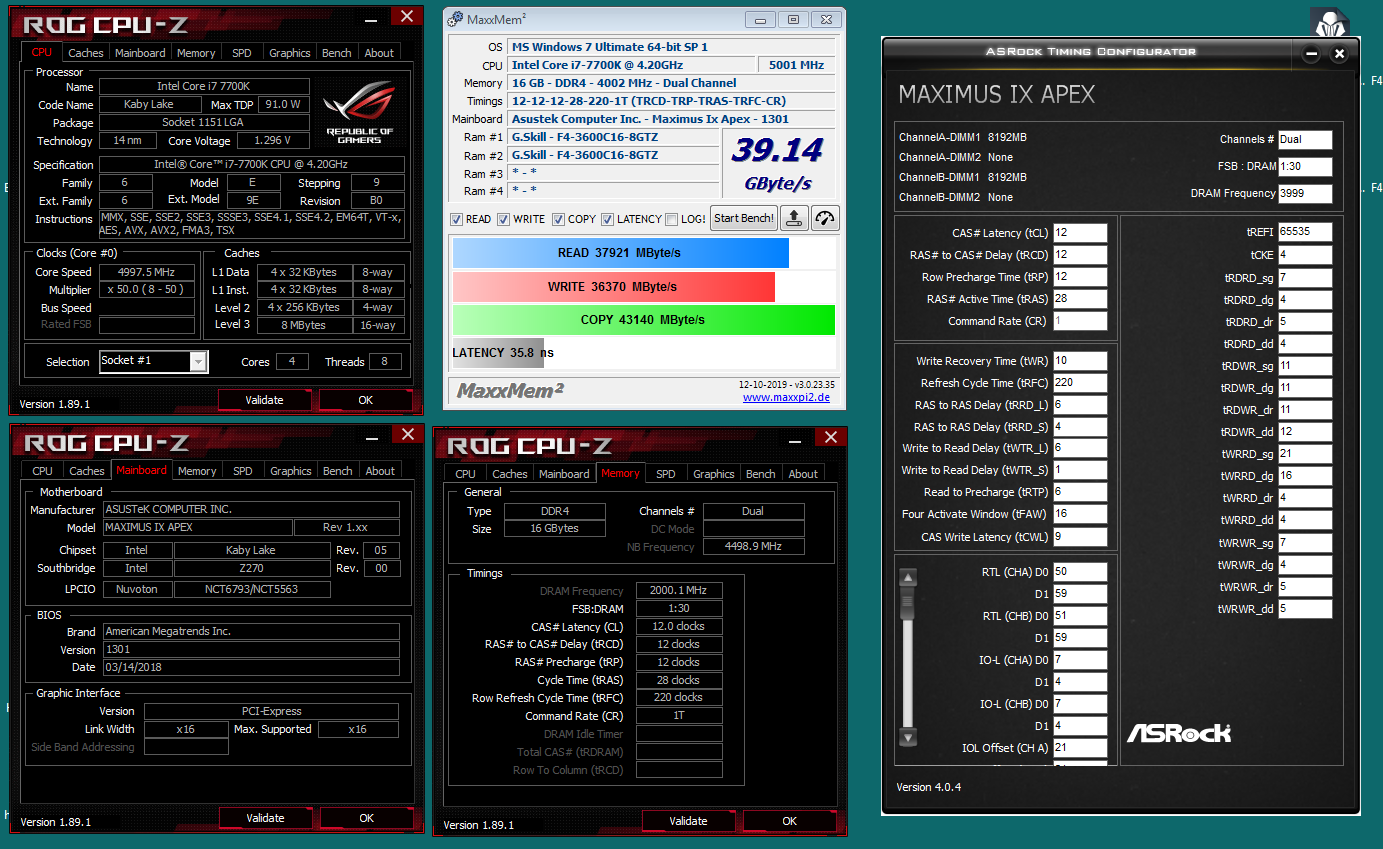1383x849 pixels.
Task: Toggle the COPY checkbox in MaxxMem
Action: (559, 219)
